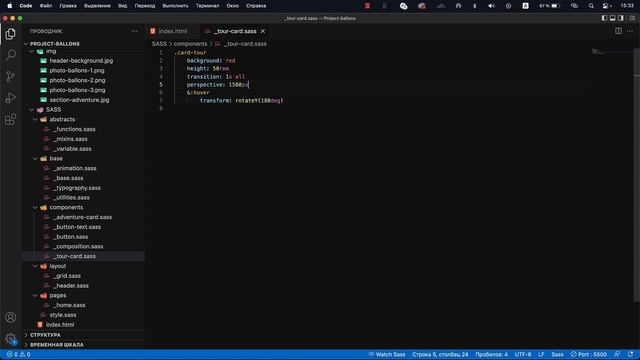
Task: Open the Run and Debug view
Action: coord(11,98)
